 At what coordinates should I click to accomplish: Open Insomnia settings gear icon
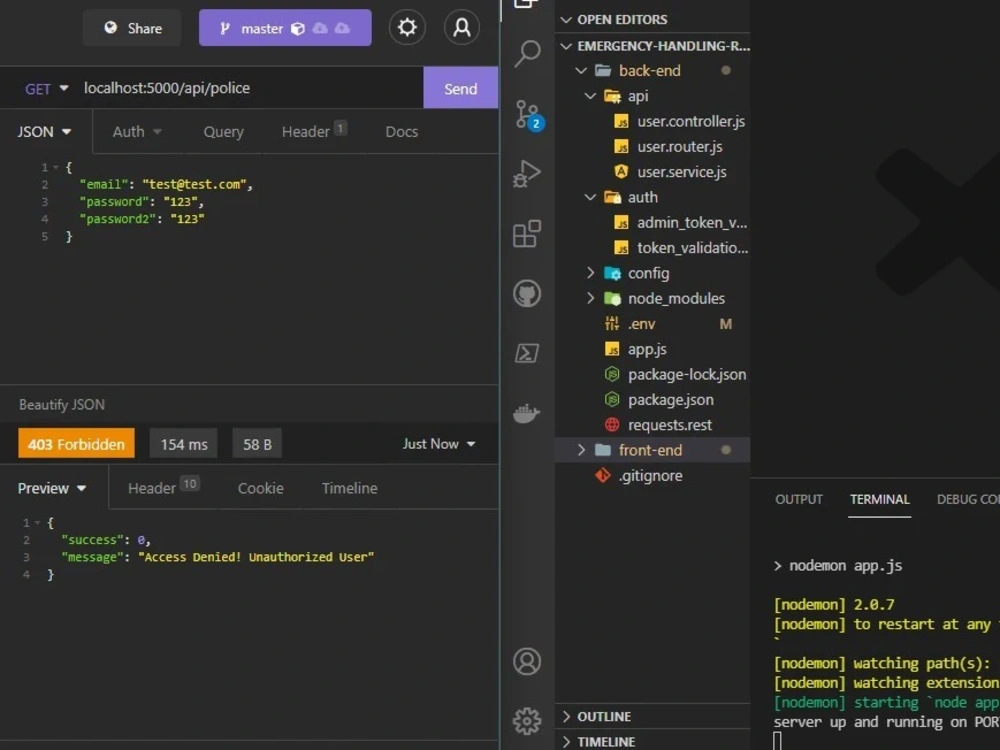click(x=407, y=27)
